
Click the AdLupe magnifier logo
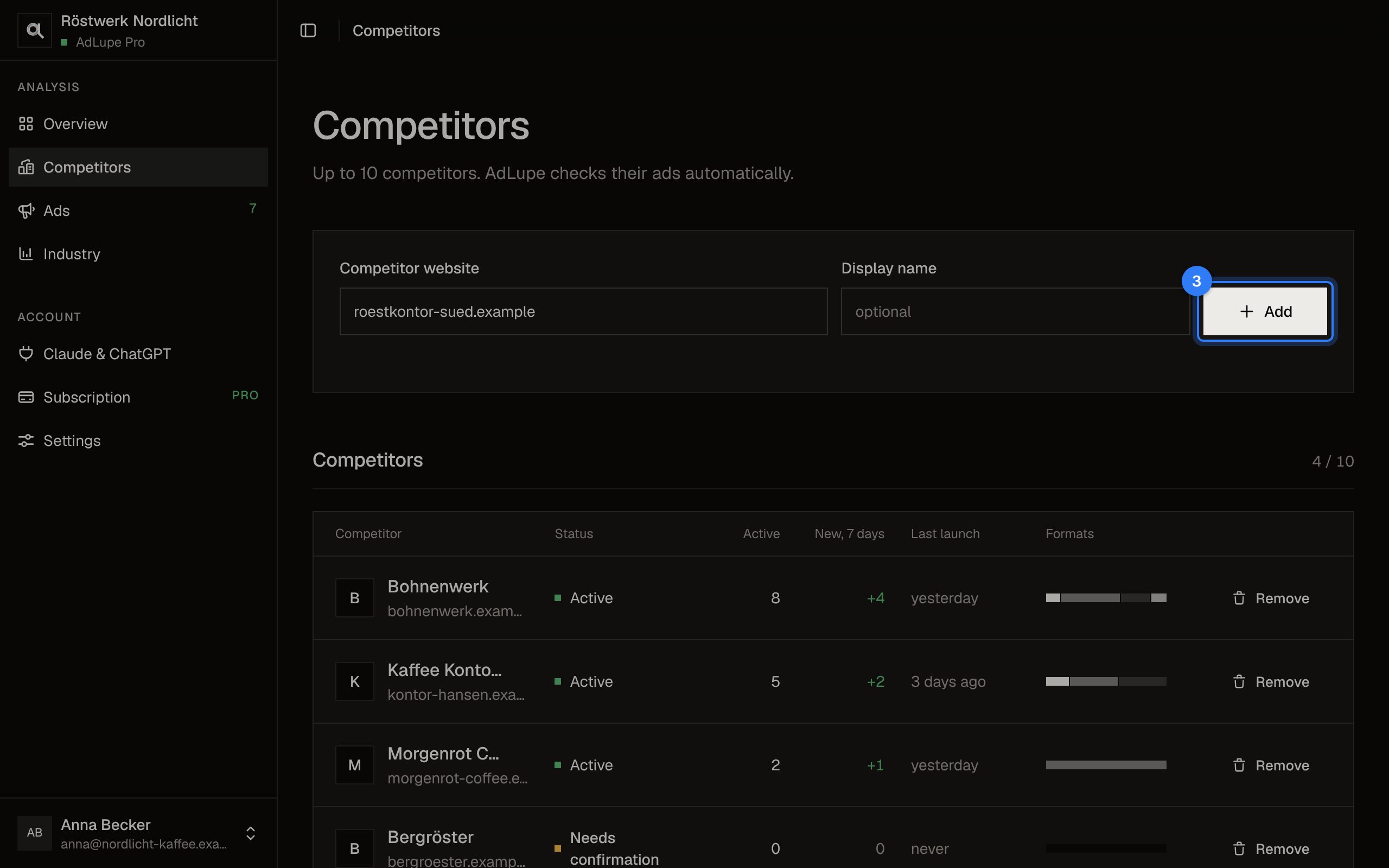[34, 30]
